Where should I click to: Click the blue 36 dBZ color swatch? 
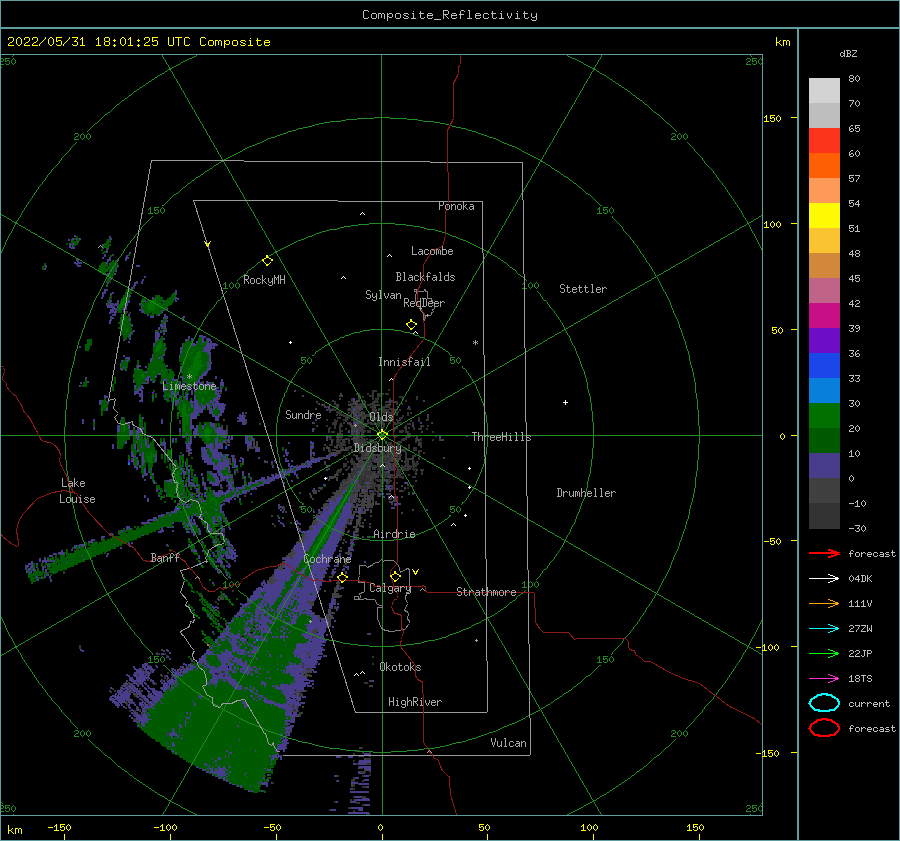point(824,365)
